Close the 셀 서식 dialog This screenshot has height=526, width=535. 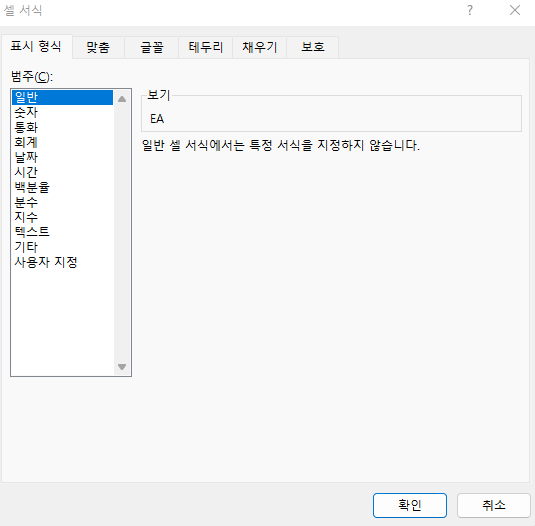tap(515, 10)
